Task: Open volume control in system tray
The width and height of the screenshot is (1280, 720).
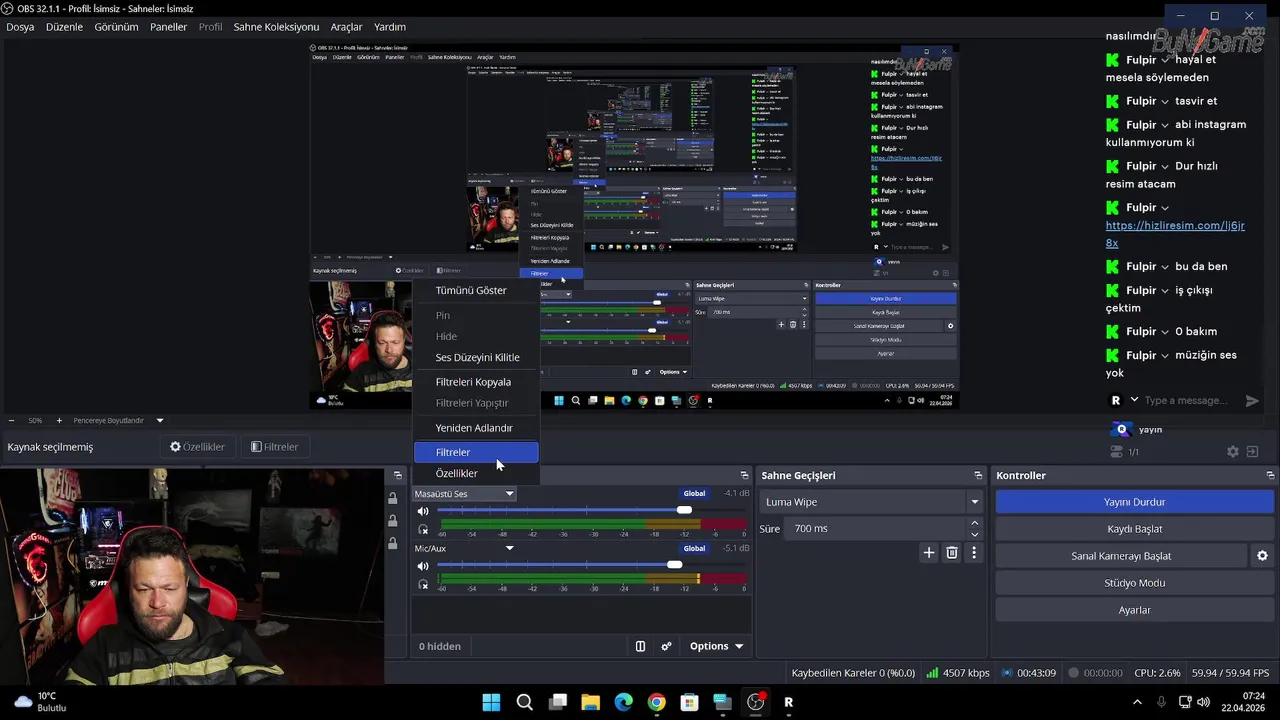Action: tap(1203, 702)
